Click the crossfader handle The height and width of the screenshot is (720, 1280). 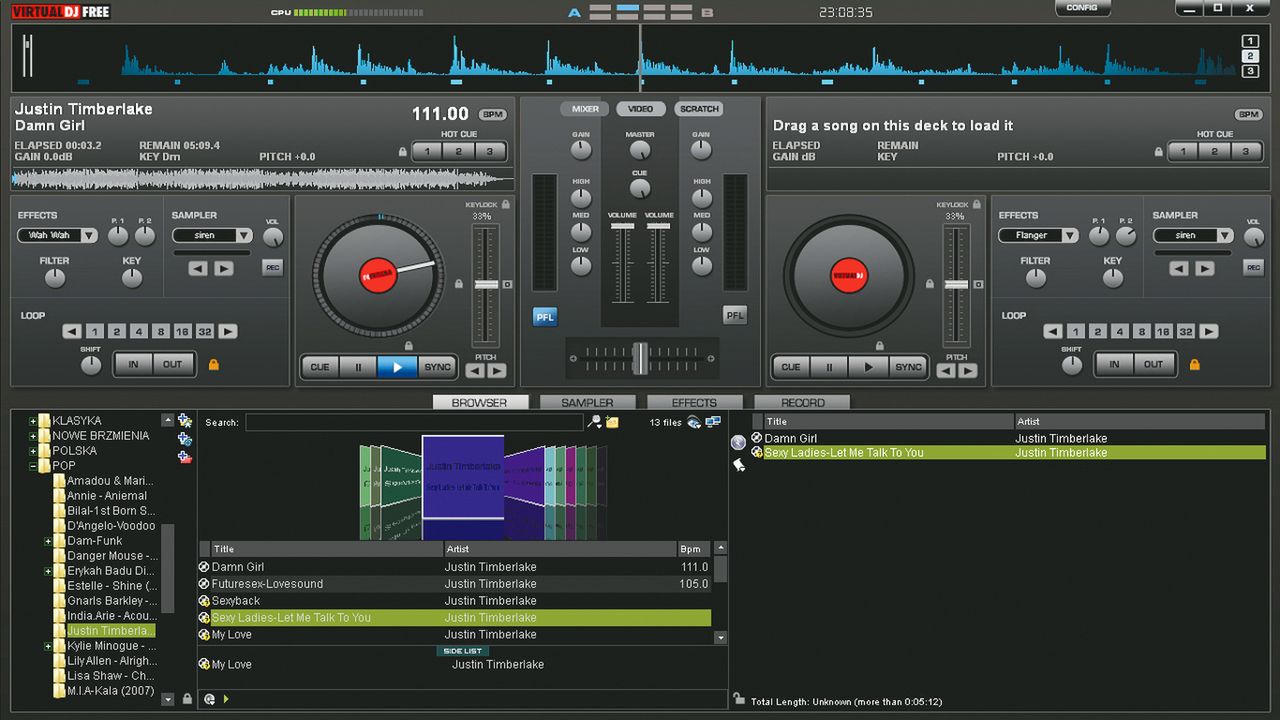[640, 357]
